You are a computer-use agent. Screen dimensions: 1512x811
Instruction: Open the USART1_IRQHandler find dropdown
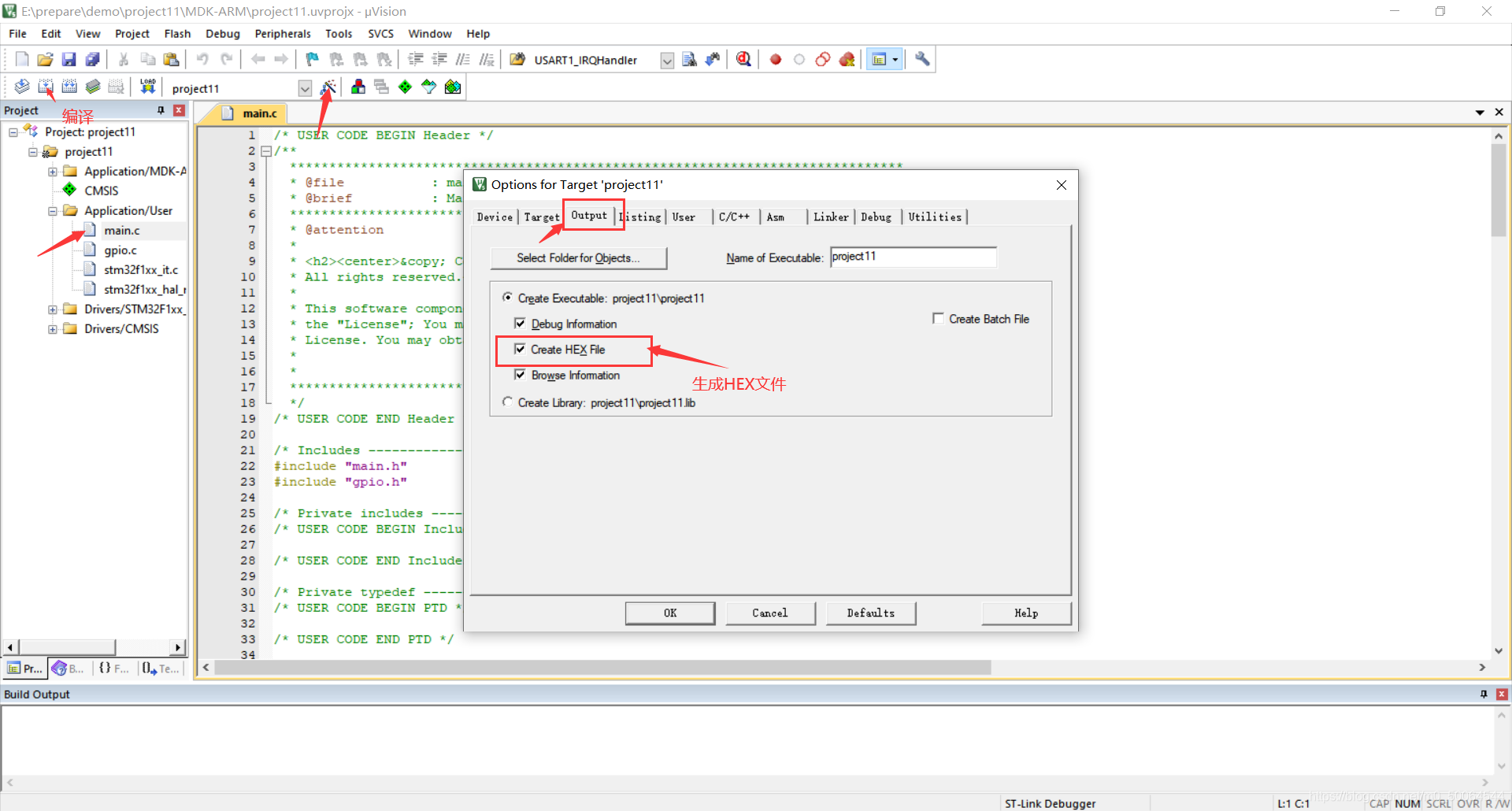click(667, 61)
